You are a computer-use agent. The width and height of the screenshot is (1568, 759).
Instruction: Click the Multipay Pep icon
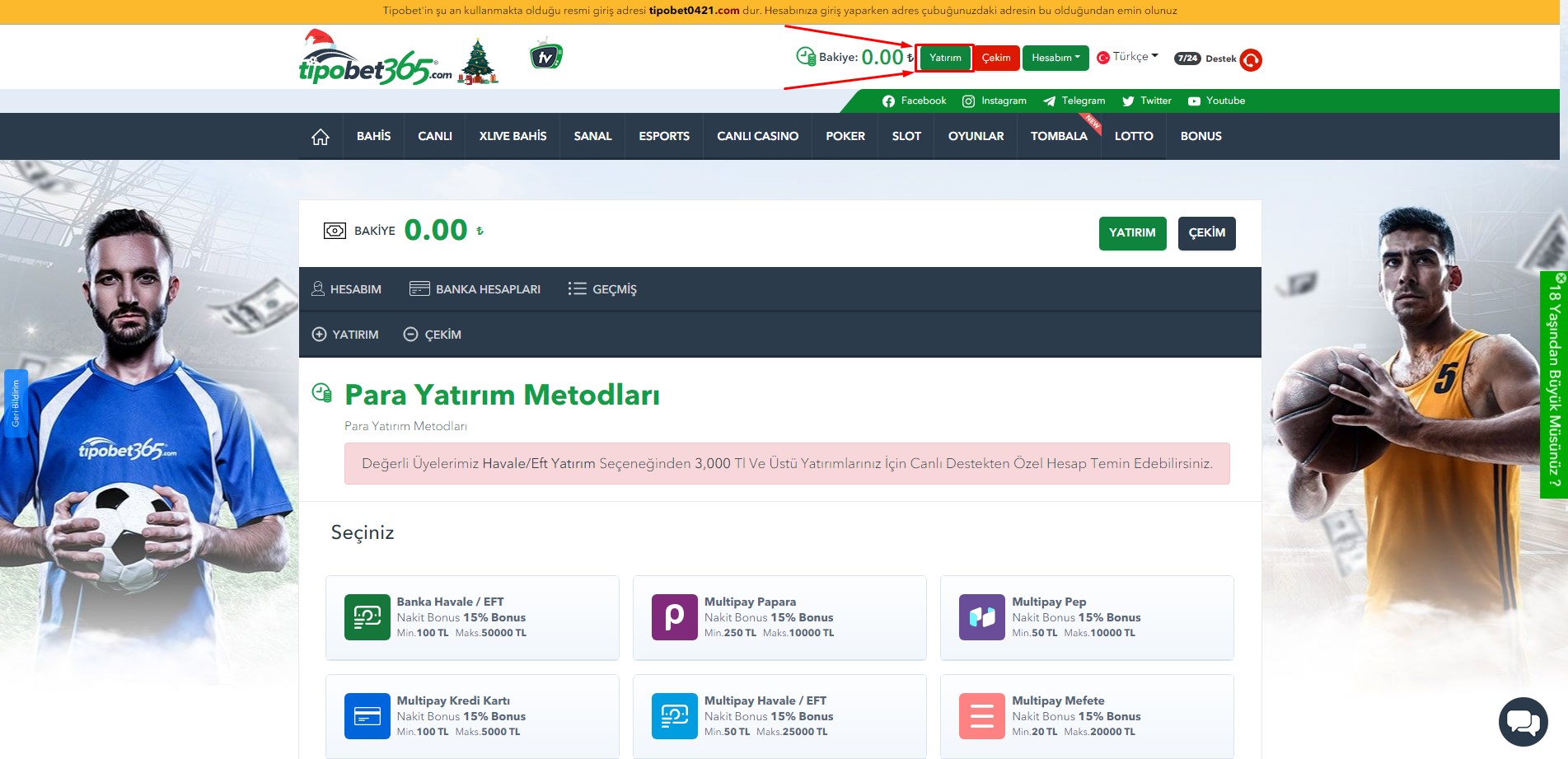(x=982, y=617)
